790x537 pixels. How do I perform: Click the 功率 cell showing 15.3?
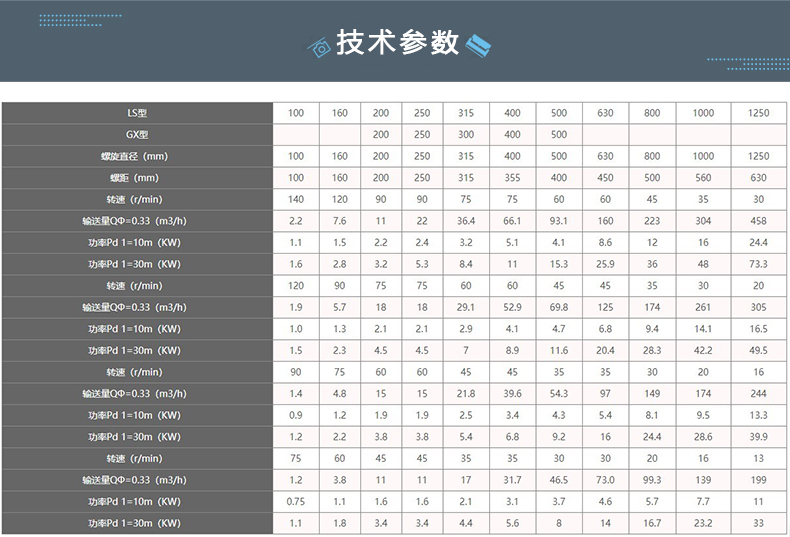pyautogui.click(x=559, y=264)
